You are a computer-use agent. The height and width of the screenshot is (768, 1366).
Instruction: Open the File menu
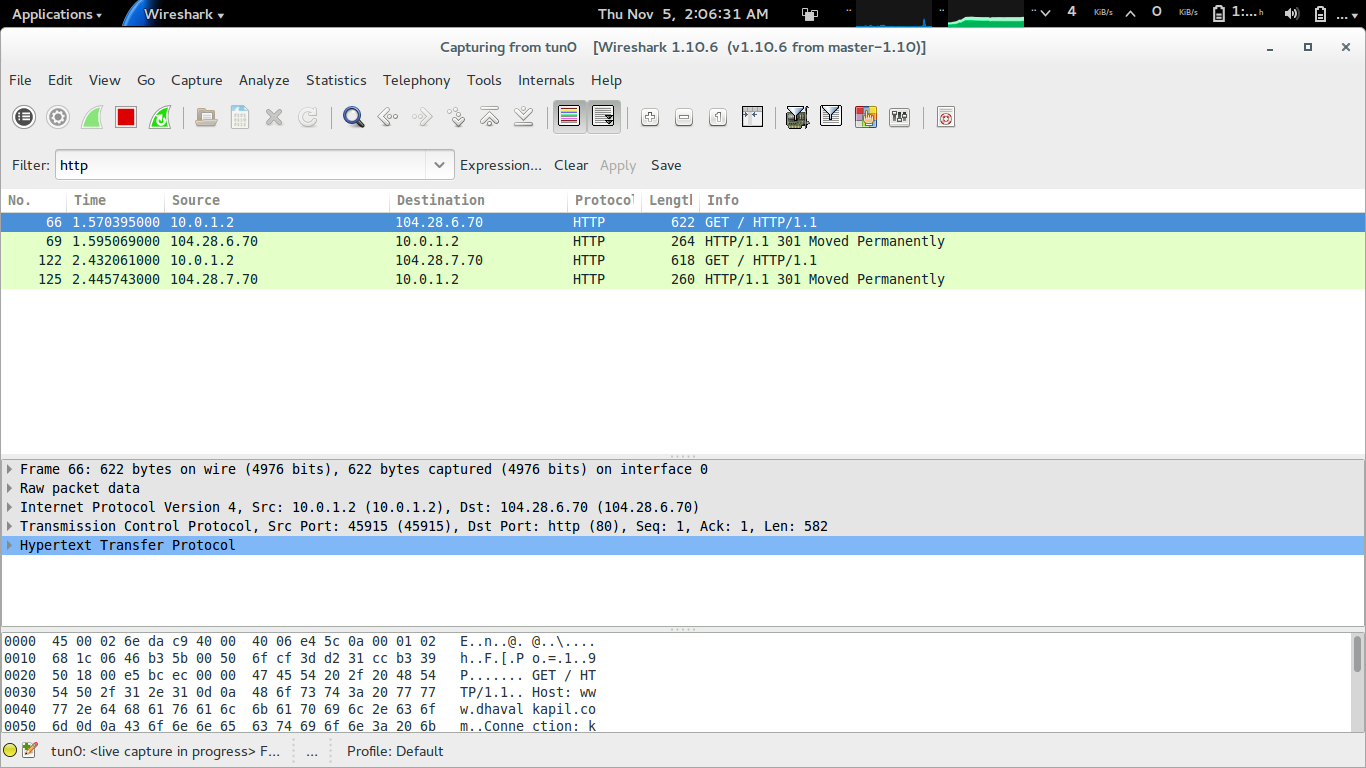(20, 80)
